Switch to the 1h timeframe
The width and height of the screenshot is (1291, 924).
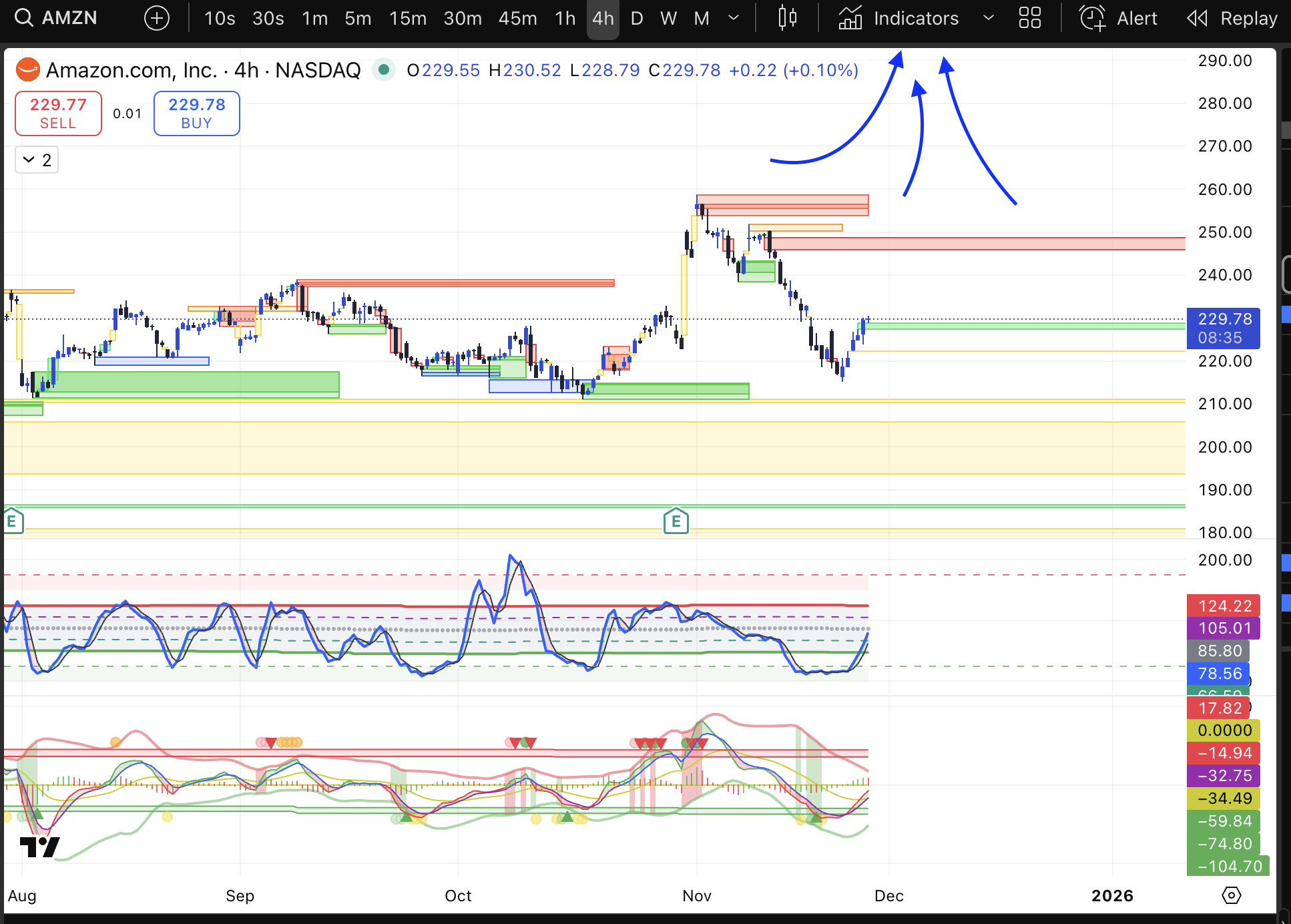coord(565,18)
